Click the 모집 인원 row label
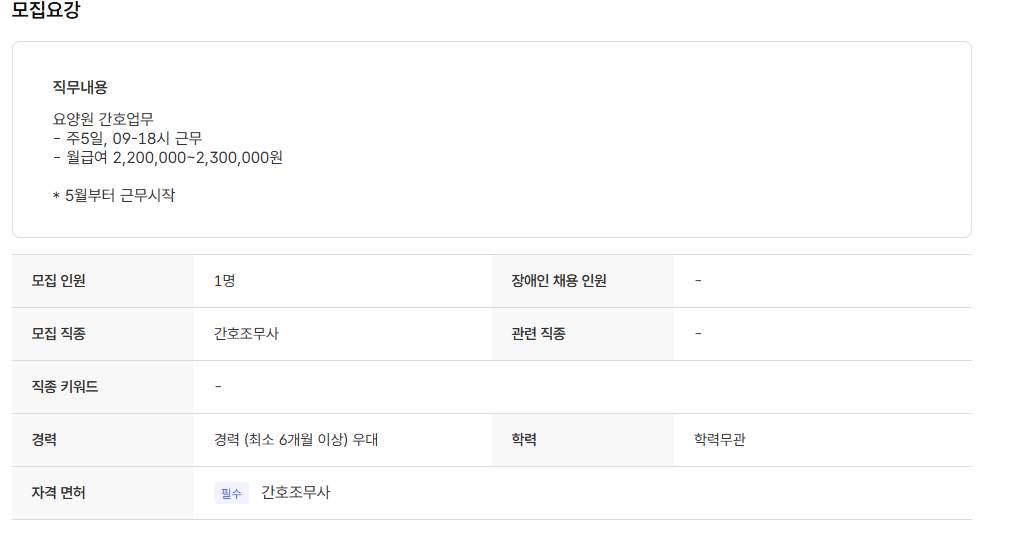The height and width of the screenshot is (541, 1027). [59, 281]
